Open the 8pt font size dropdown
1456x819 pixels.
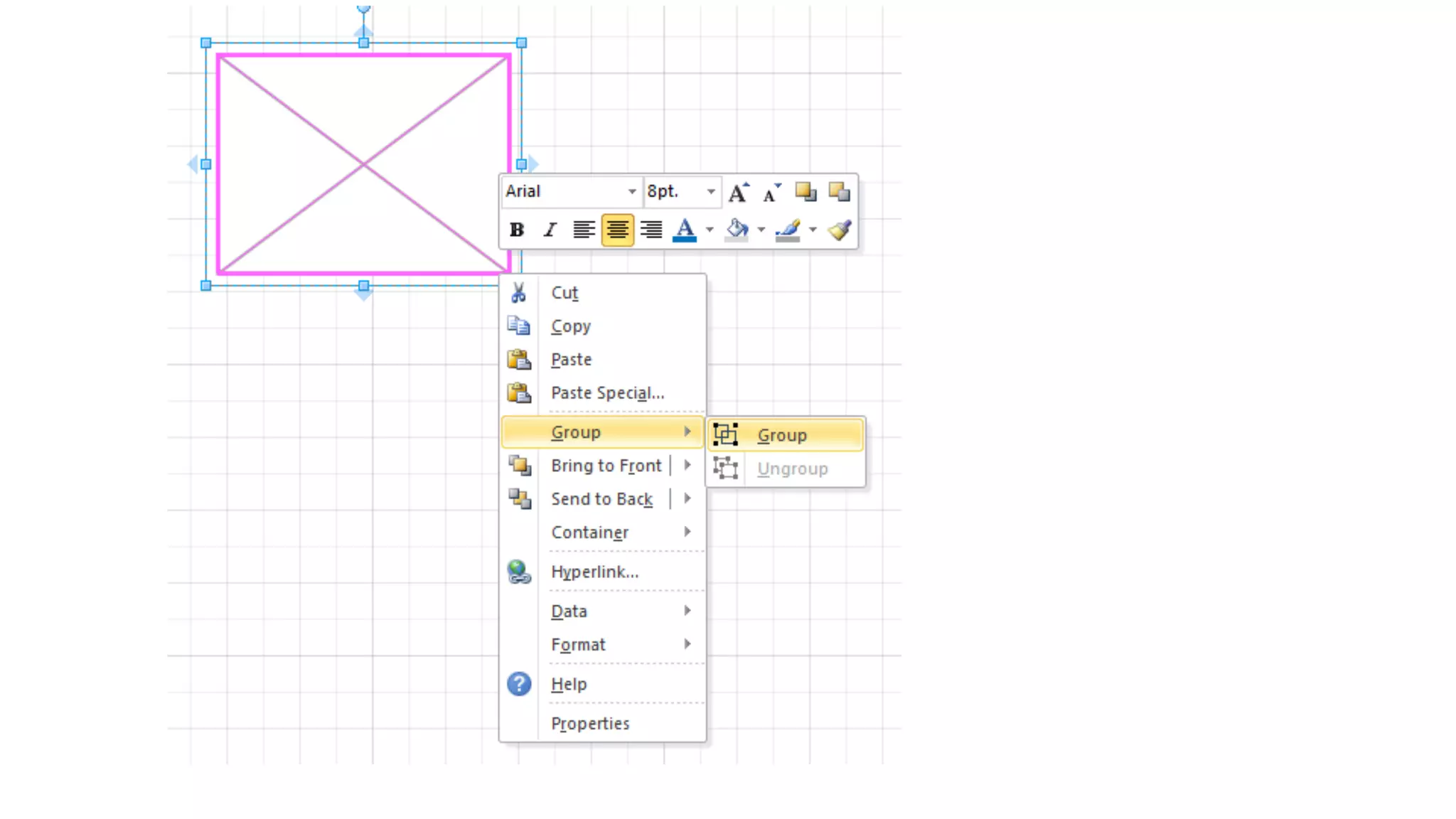coord(710,192)
